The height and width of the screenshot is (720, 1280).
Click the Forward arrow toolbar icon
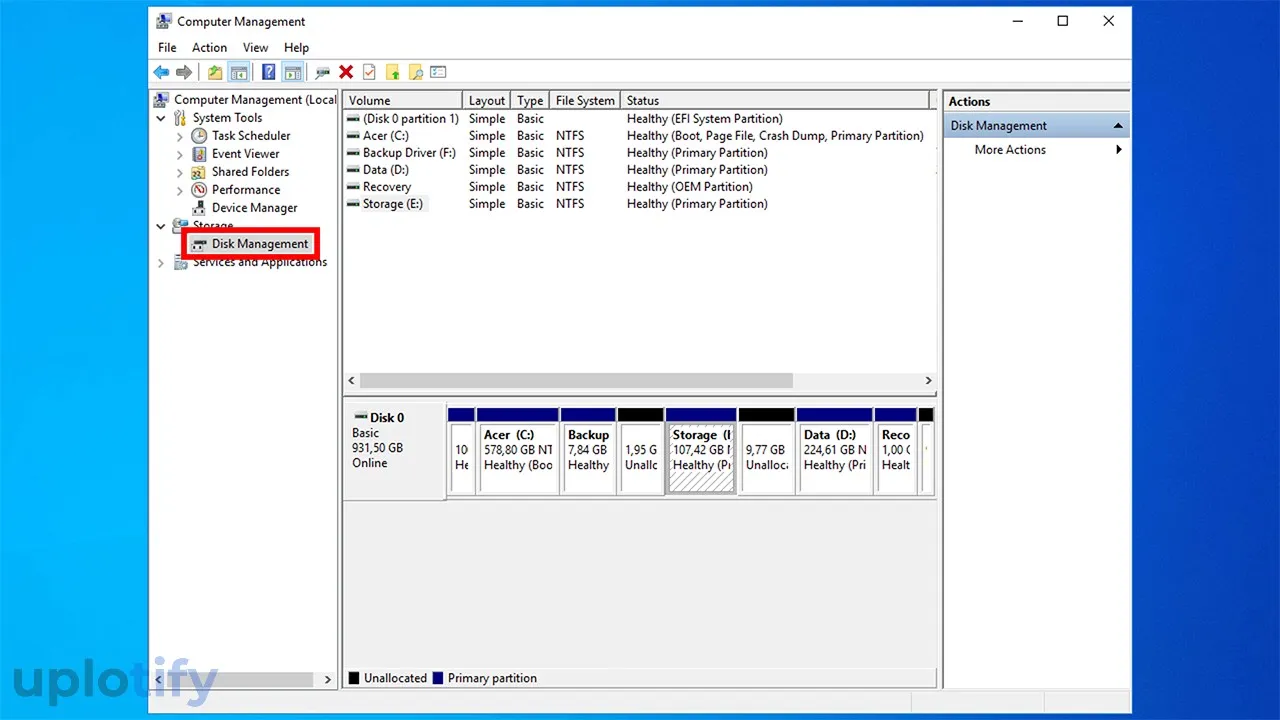[184, 72]
